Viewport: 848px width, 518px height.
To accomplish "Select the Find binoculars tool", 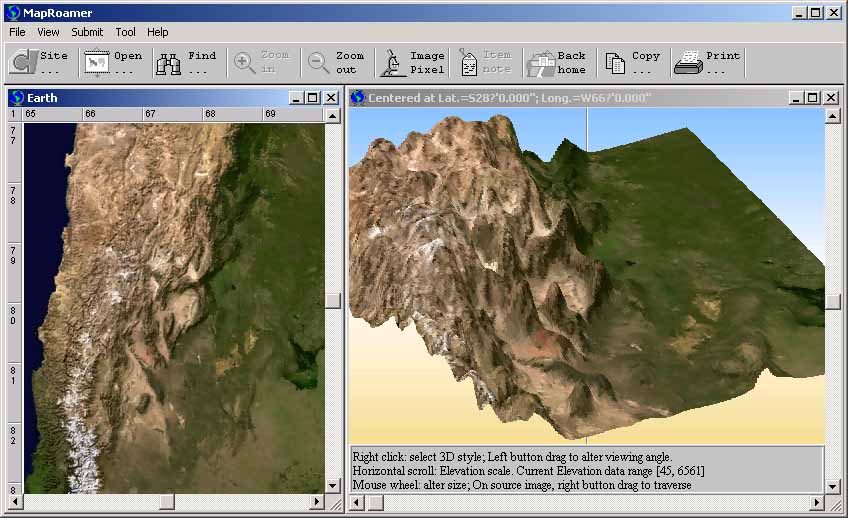I will (x=168, y=64).
